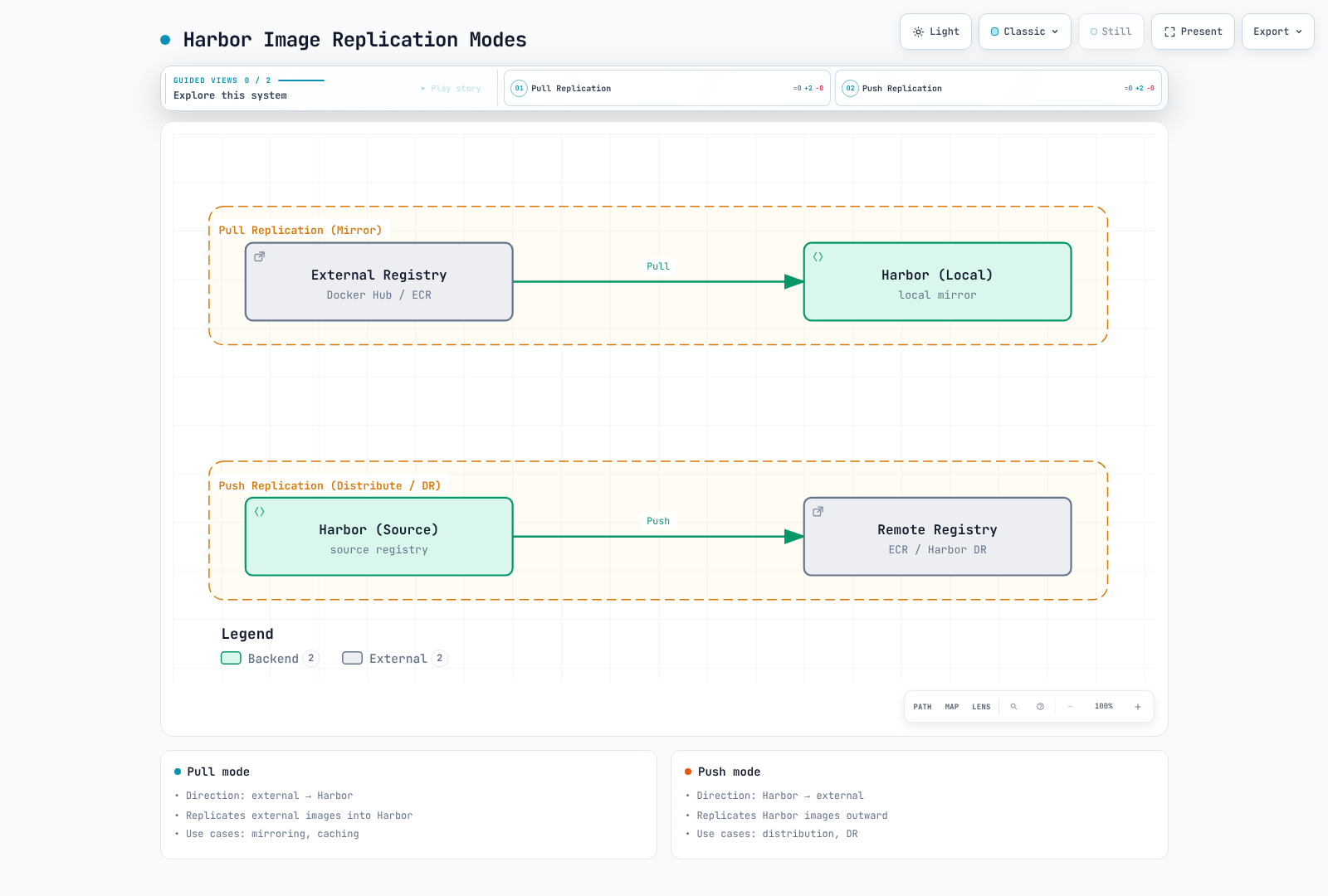This screenshot has height=896, width=1328.
Task: Open the help question mark icon
Action: pyautogui.click(x=1040, y=707)
